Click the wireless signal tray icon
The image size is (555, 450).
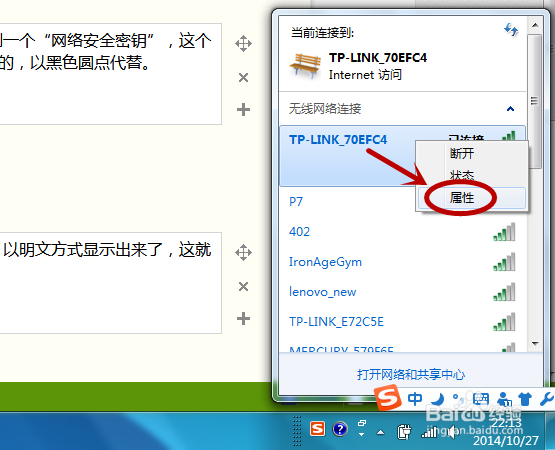coord(429,432)
